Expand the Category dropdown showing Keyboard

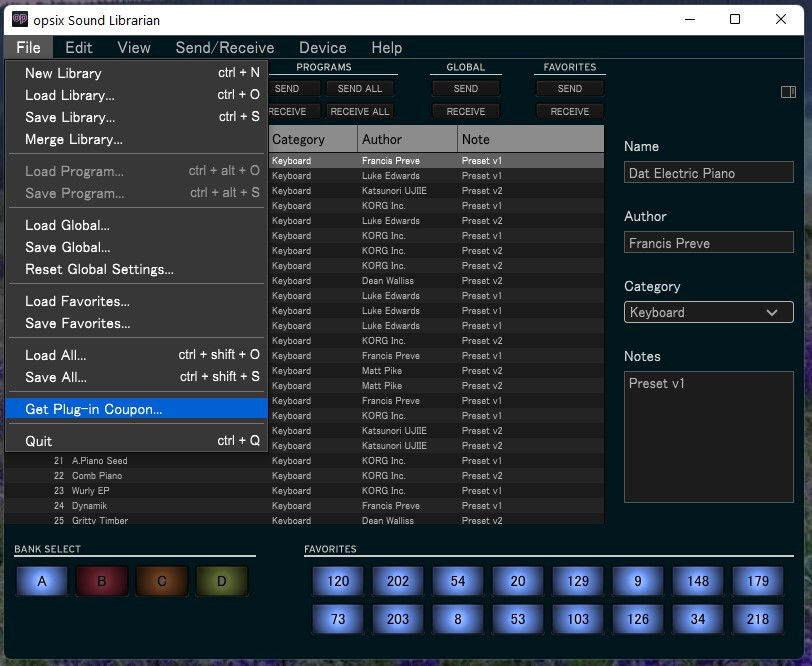[708, 312]
